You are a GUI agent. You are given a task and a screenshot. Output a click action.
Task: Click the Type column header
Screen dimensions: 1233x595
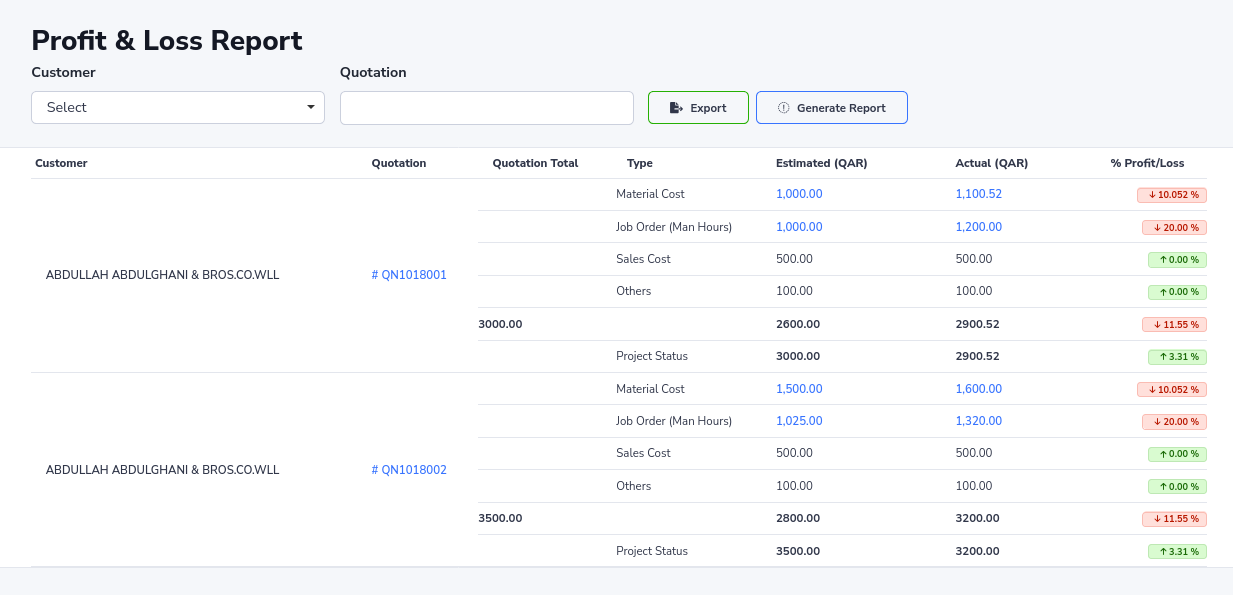point(640,163)
